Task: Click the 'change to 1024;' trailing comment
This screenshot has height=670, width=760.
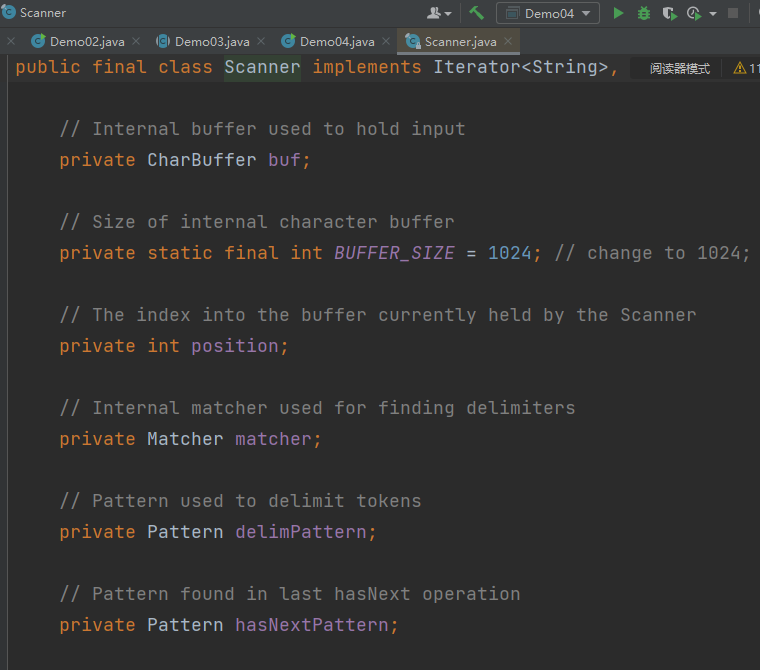Action: (x=652, y=253)
